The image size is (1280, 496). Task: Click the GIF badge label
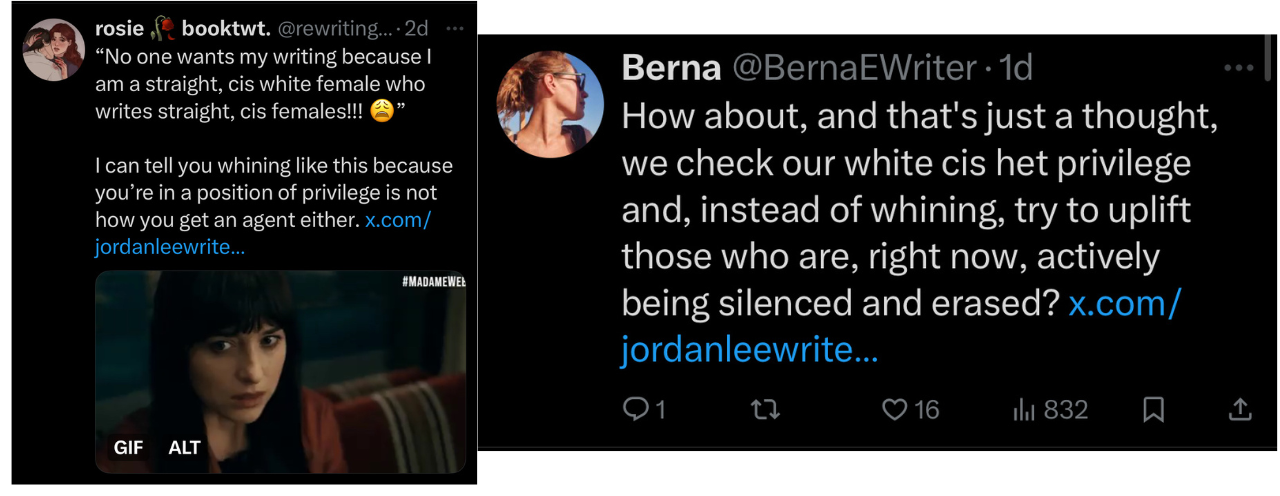pyautogui.click(x=128, y=448)
